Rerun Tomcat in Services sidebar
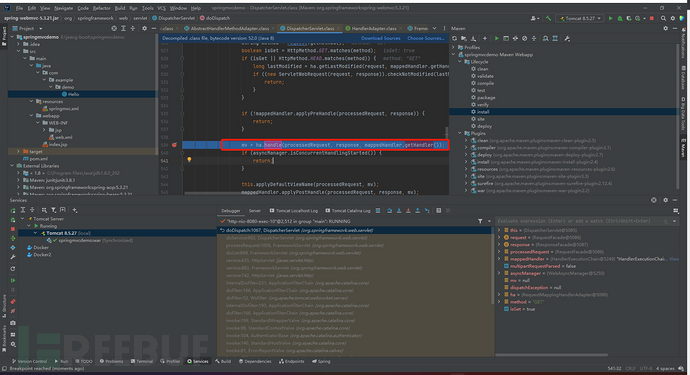690x375 pixels. [13, 211]
